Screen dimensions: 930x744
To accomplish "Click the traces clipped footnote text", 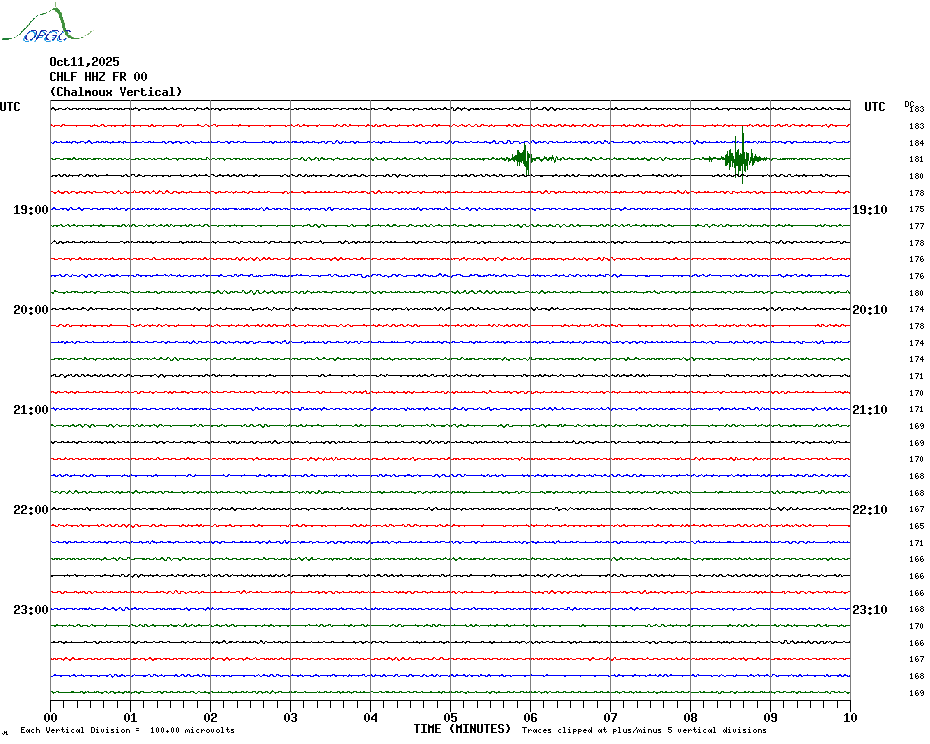I will pos(644,731).
